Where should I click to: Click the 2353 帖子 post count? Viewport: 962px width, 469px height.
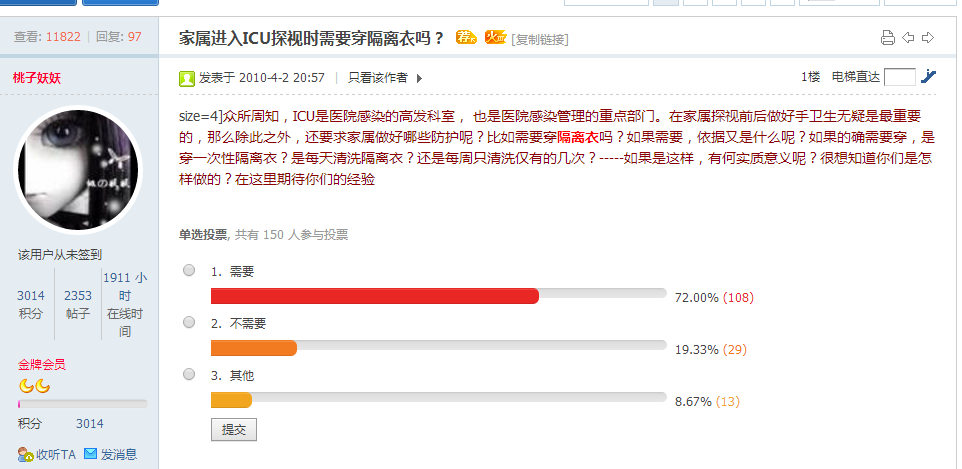click(78, 304)
